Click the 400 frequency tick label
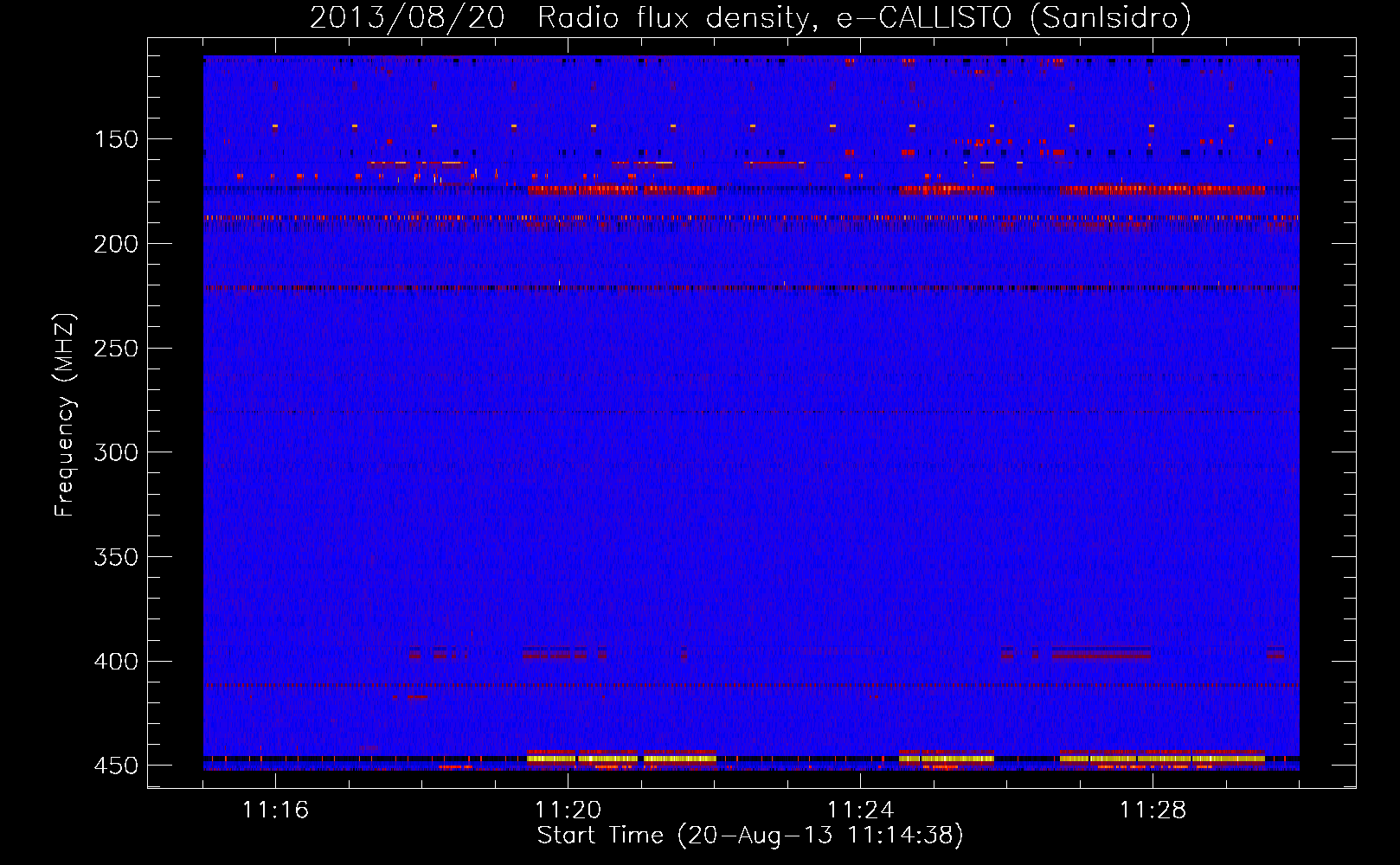Screen dimensions: 1400x865 [115, 662]
